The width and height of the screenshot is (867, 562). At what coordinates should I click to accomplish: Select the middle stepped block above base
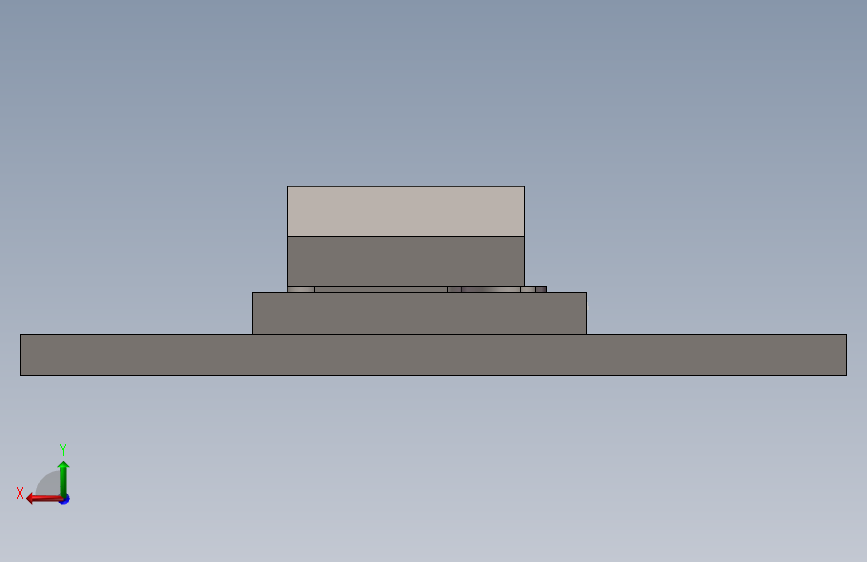[419, 313]
